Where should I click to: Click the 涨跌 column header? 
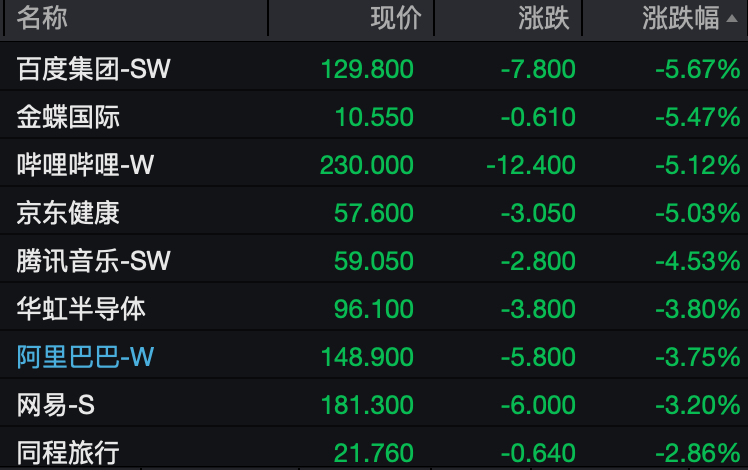[x=543, y=17]
